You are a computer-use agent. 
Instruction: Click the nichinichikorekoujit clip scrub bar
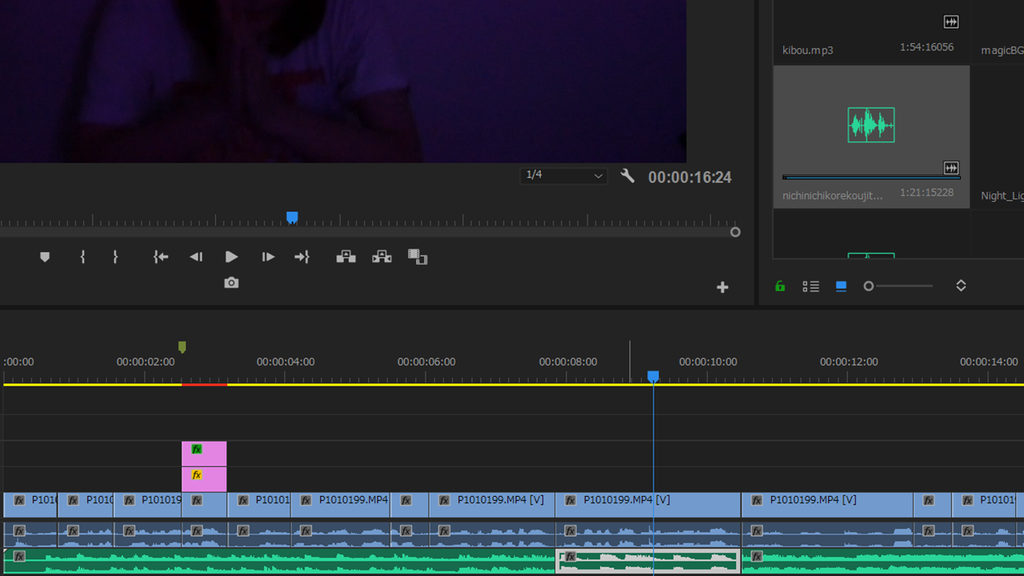871,177
